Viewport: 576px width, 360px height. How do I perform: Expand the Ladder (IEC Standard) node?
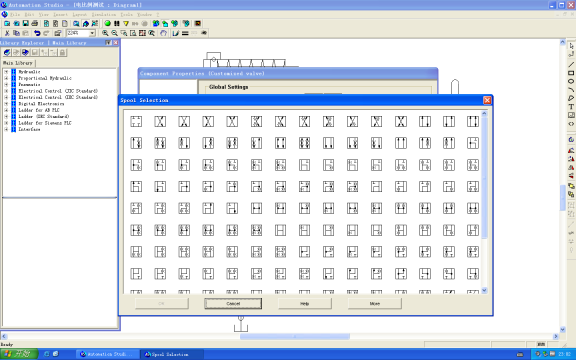point(6,116)
